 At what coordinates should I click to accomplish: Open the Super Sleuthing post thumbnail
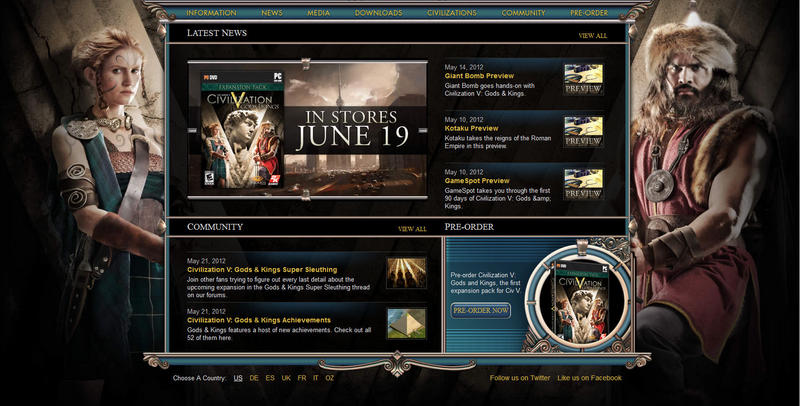coord(406,273)
